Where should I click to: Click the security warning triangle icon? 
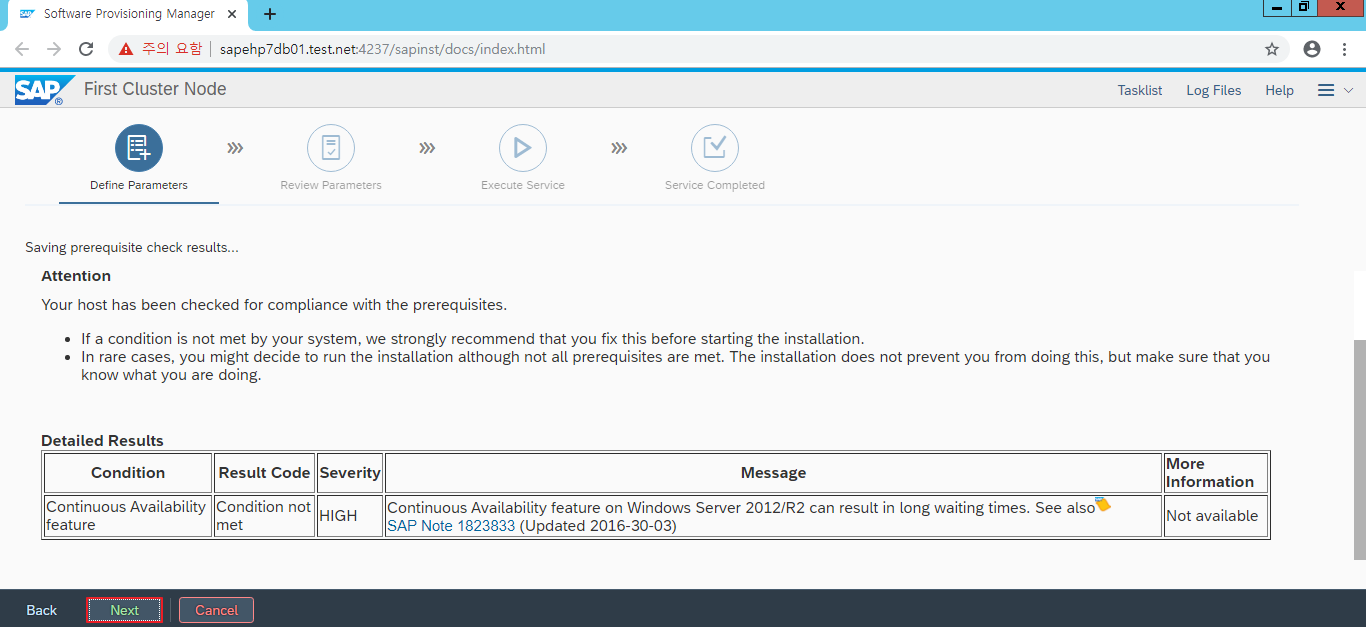pos(125,49)
